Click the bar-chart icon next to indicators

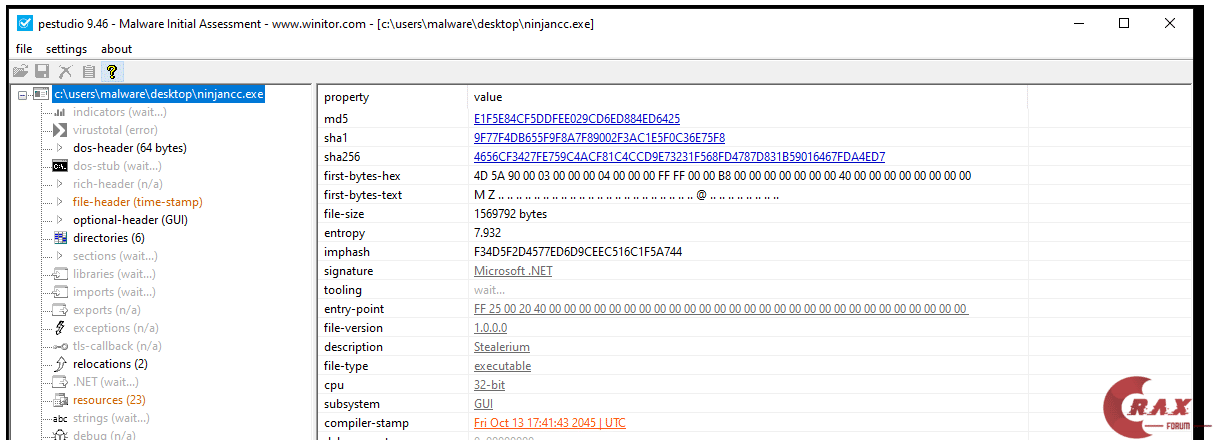coord(61,112)
